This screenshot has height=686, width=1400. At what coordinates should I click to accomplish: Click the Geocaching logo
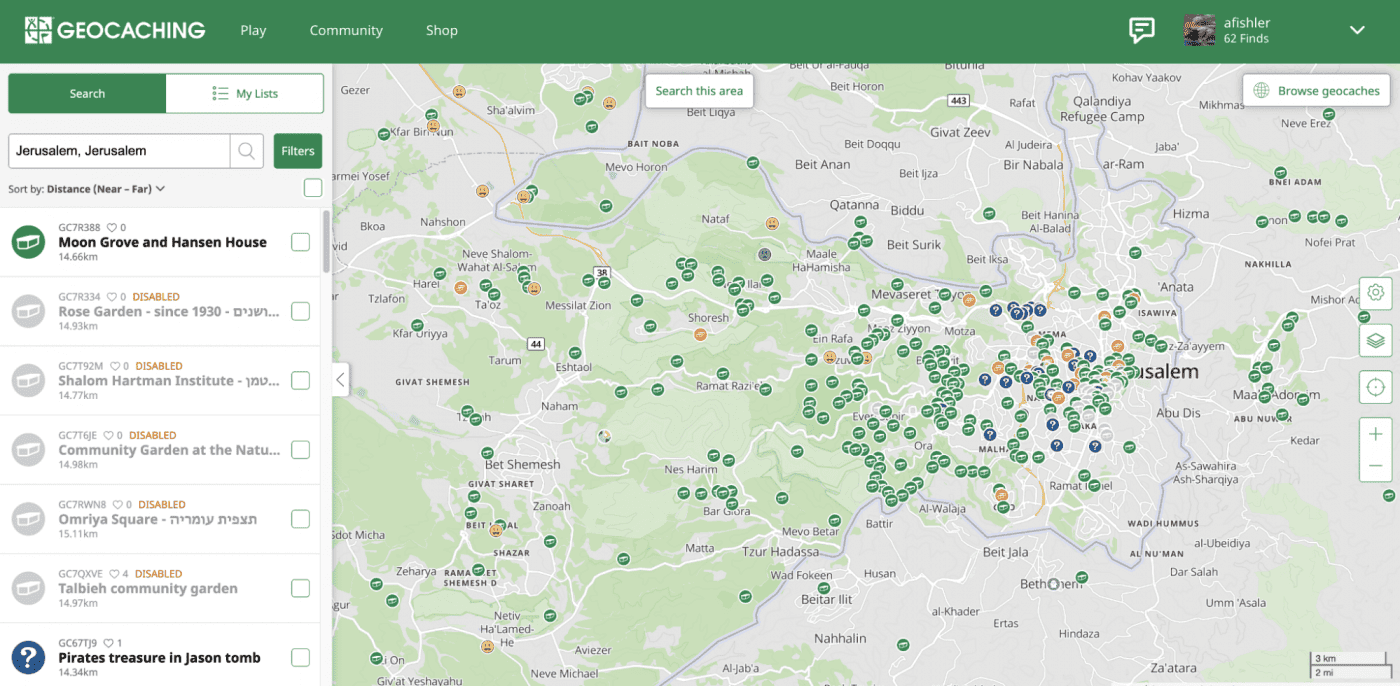pos(115,30)
